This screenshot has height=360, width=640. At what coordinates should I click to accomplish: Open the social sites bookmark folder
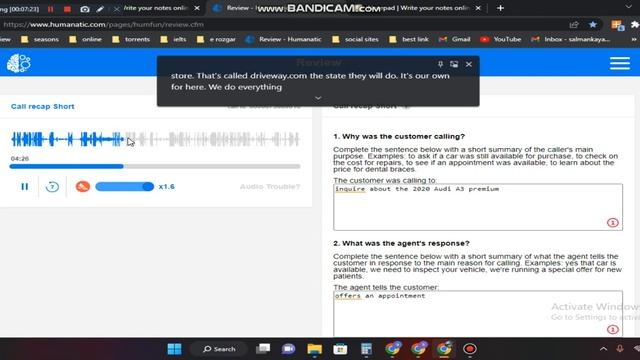click(x=355, y=39)
